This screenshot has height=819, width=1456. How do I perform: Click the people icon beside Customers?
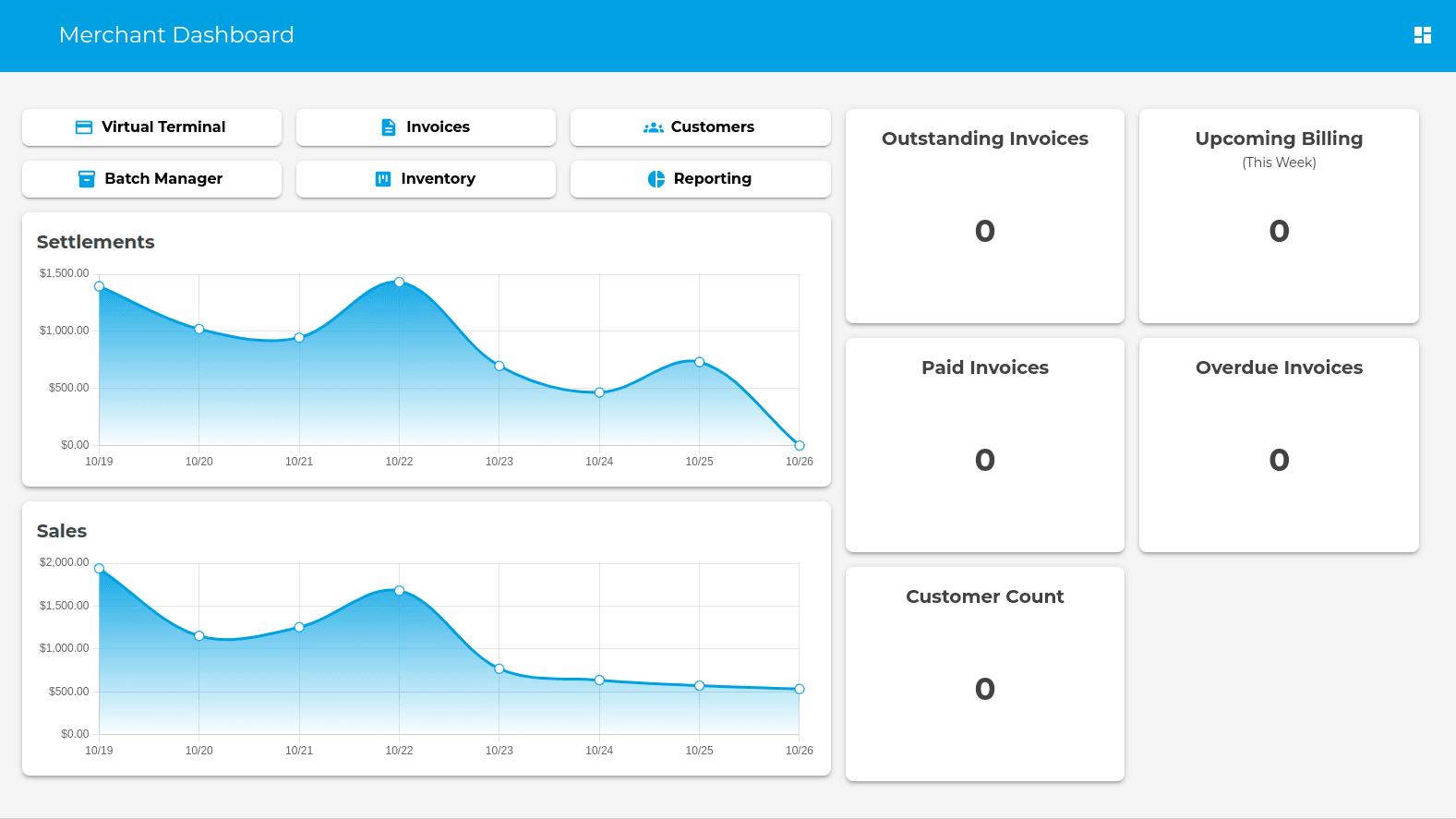point(653,127)
